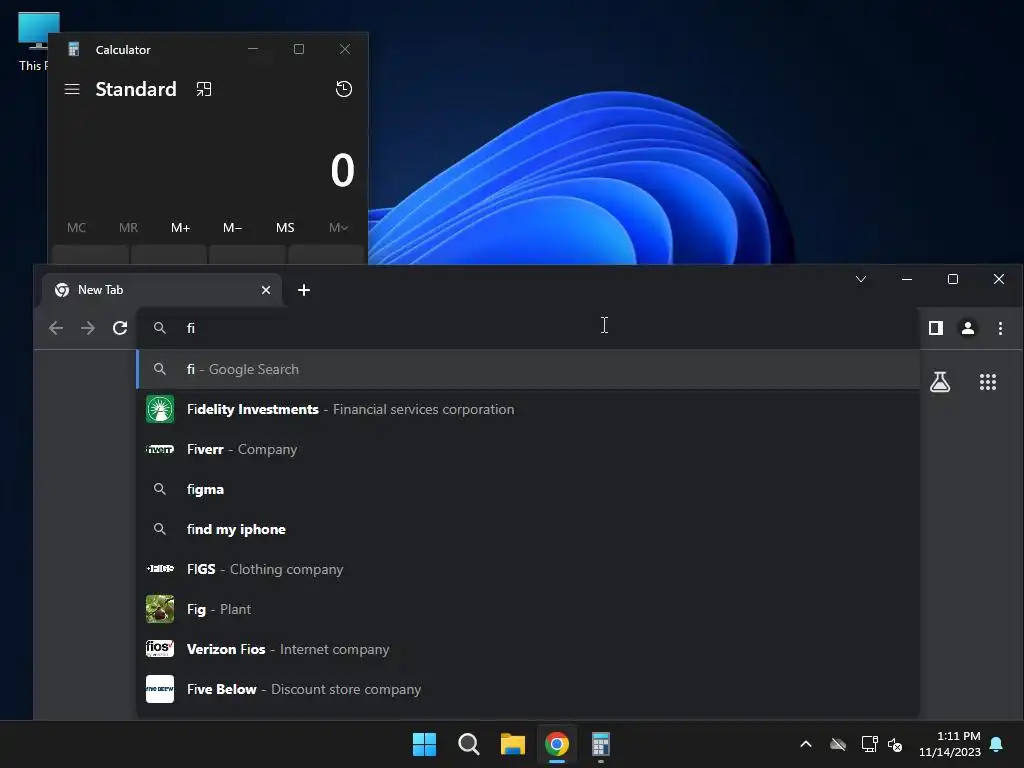Choose the Five Below suggestion

528,689
